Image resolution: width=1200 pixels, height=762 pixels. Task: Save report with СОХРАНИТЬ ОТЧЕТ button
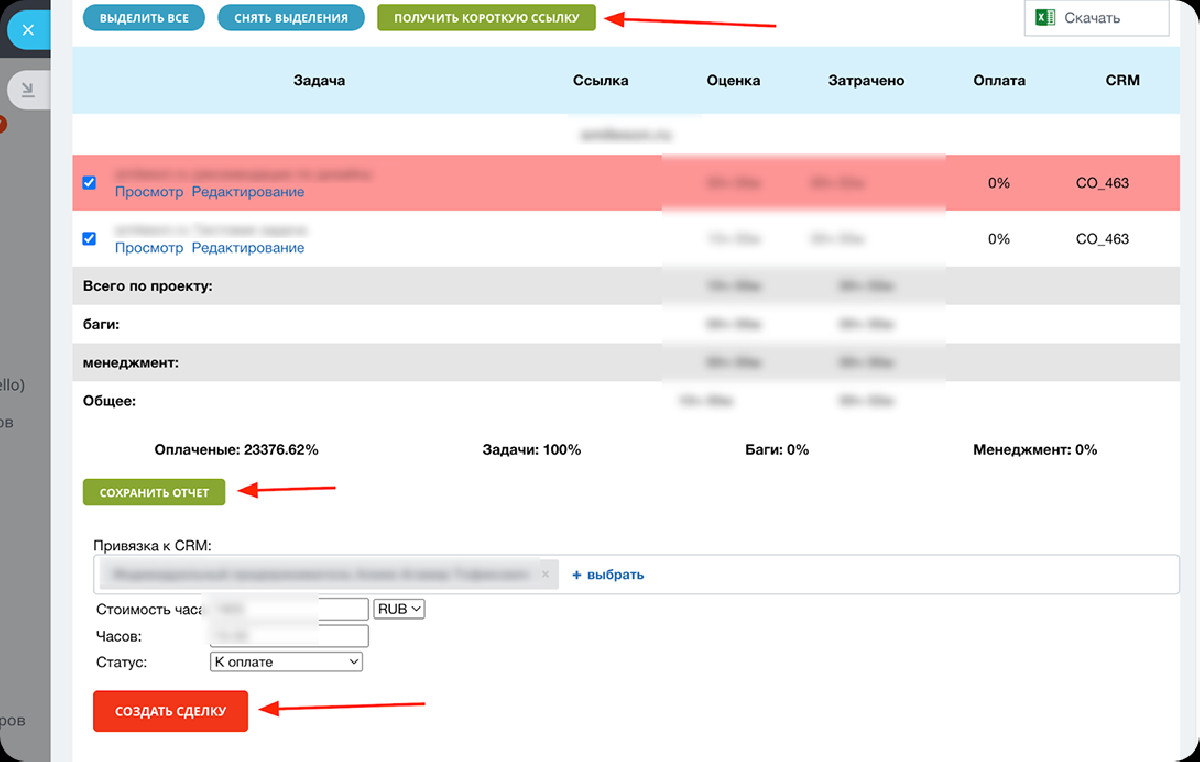click(x=154, y=492)
